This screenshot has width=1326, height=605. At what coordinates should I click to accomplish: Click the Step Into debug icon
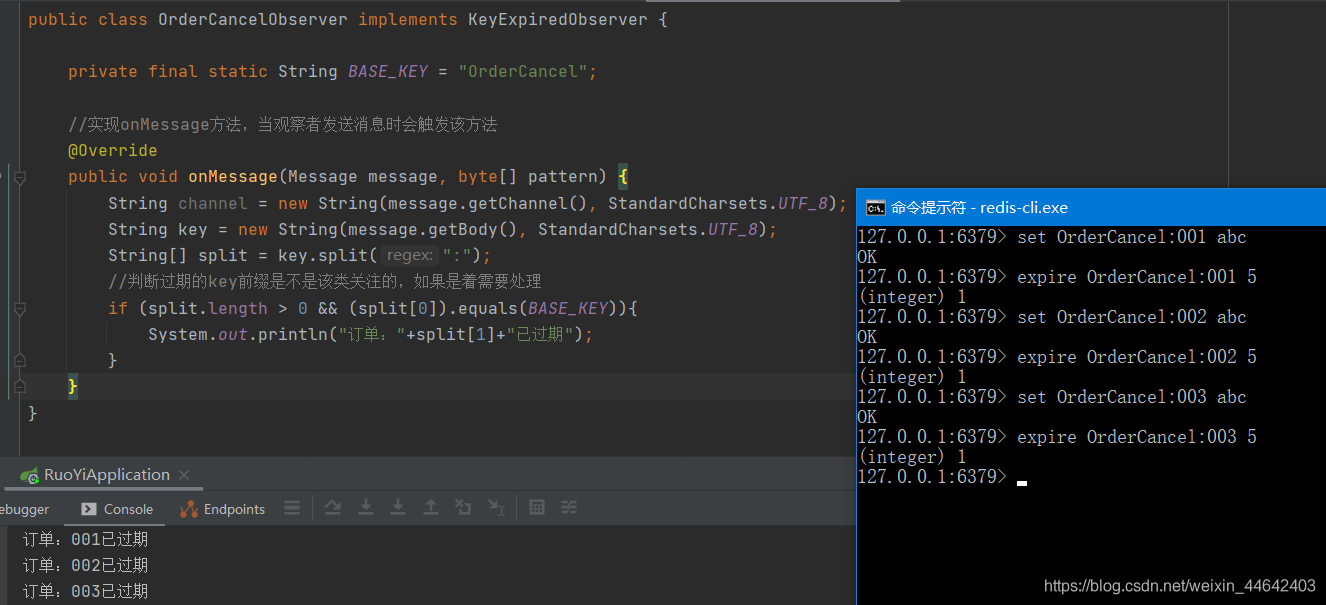tap(366, 508)
